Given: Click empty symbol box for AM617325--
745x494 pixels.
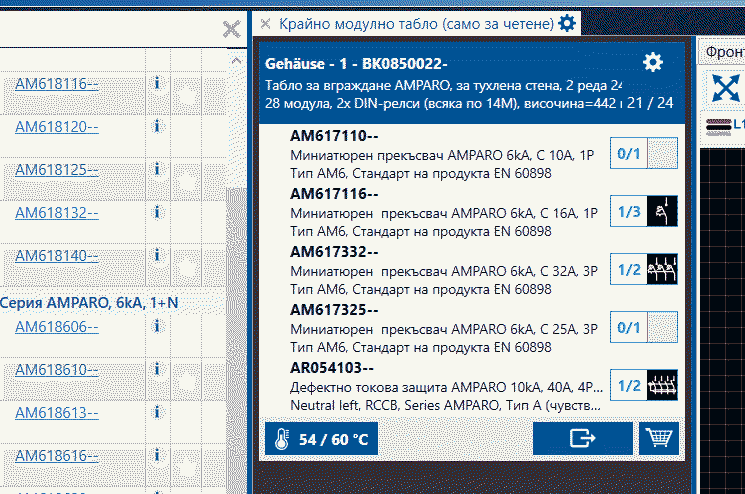Looking at the screenshot, I should click(x=662, y=327).
